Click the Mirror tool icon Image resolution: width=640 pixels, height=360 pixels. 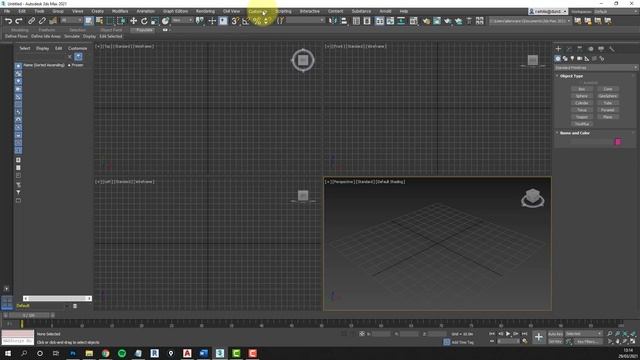coord(333,21)
